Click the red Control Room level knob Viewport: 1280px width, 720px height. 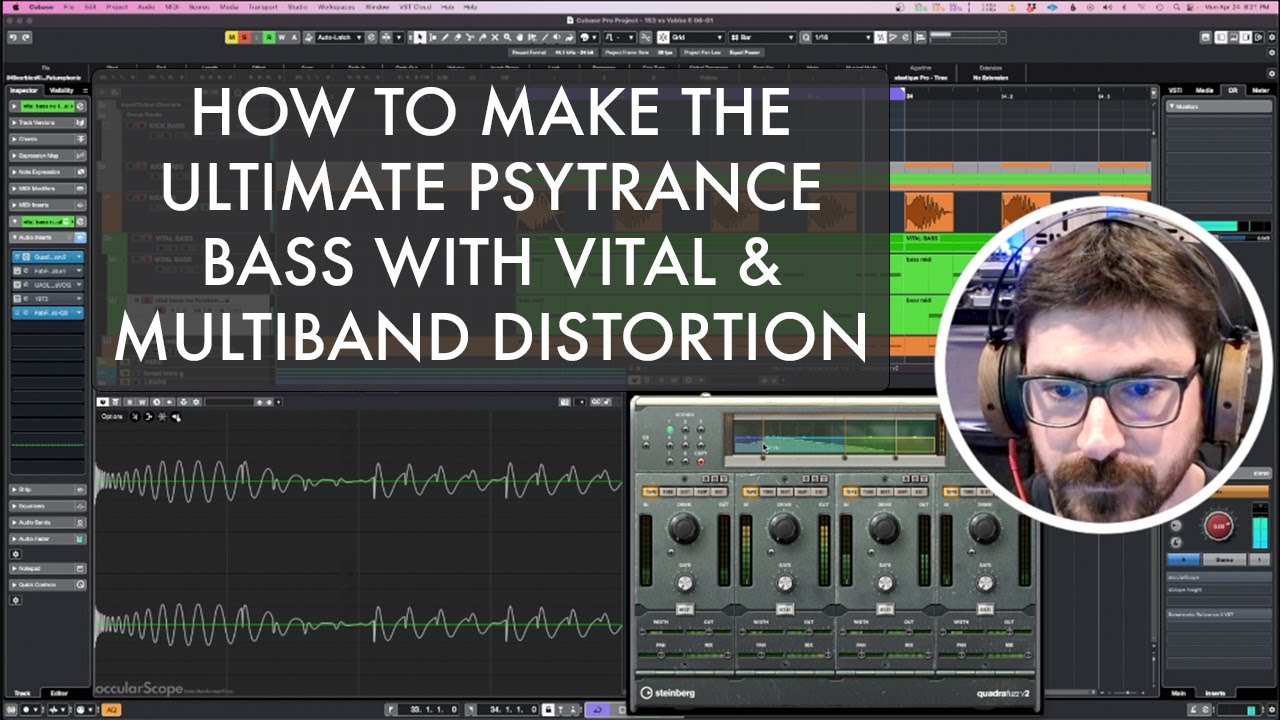pos(1218,526)
